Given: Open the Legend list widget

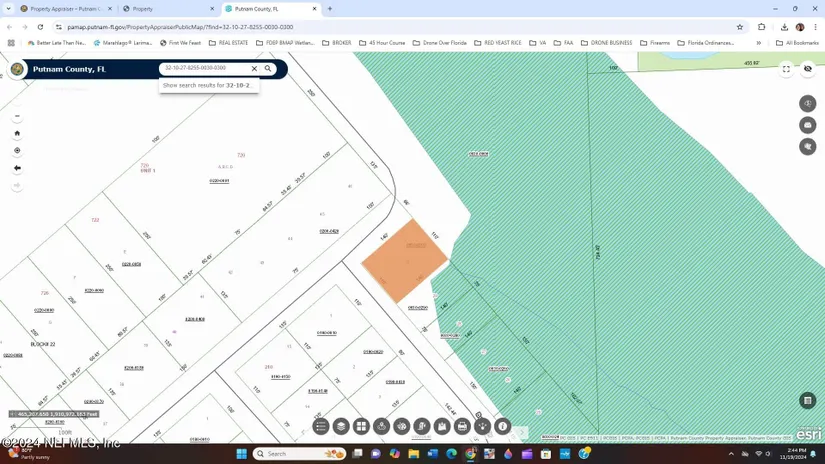Looking at the screenshot, I should [x=321, y=427].
